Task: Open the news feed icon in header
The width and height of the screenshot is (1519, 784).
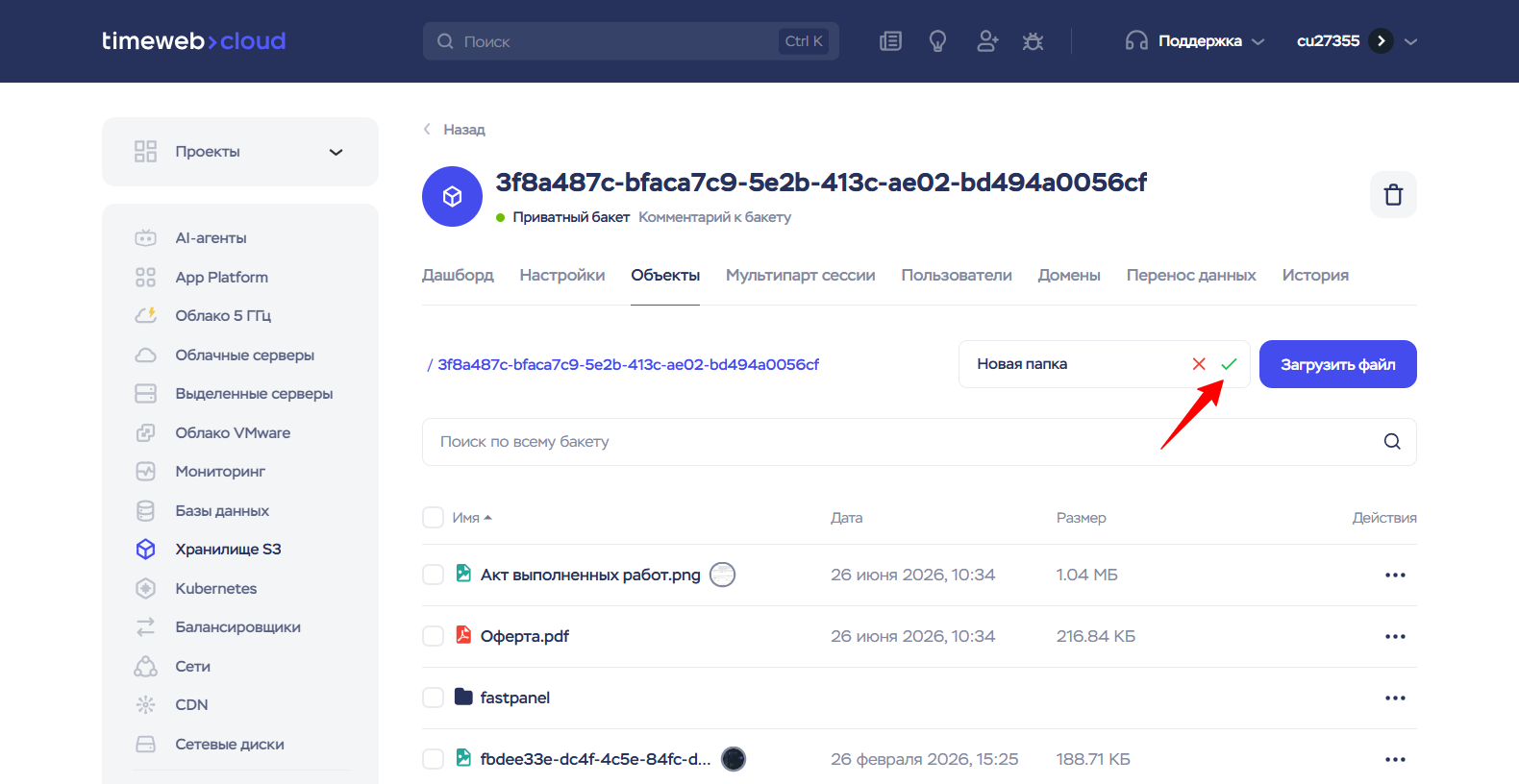Action: coord(891,41)
